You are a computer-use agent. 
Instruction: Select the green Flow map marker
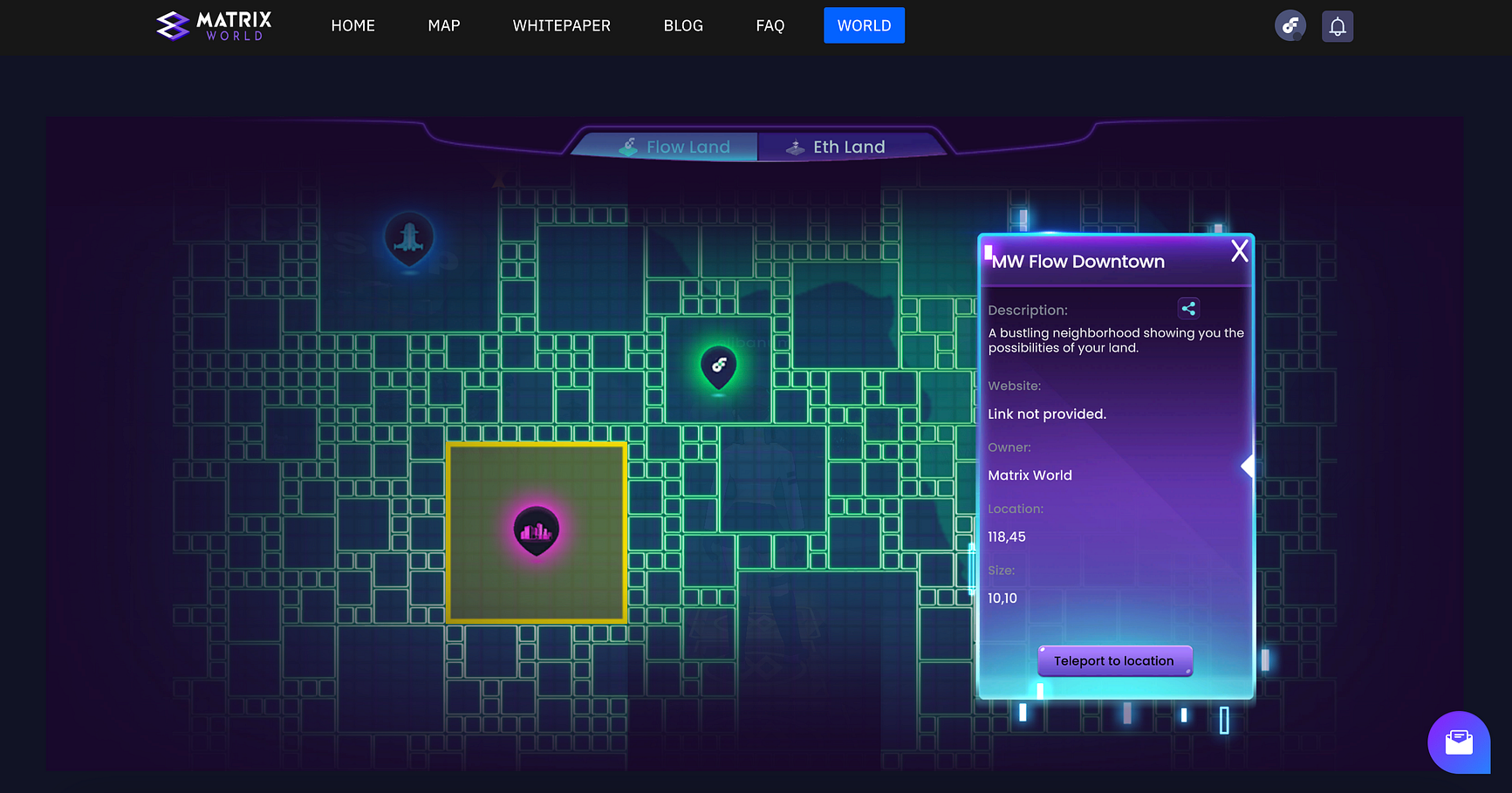(718, 366)
